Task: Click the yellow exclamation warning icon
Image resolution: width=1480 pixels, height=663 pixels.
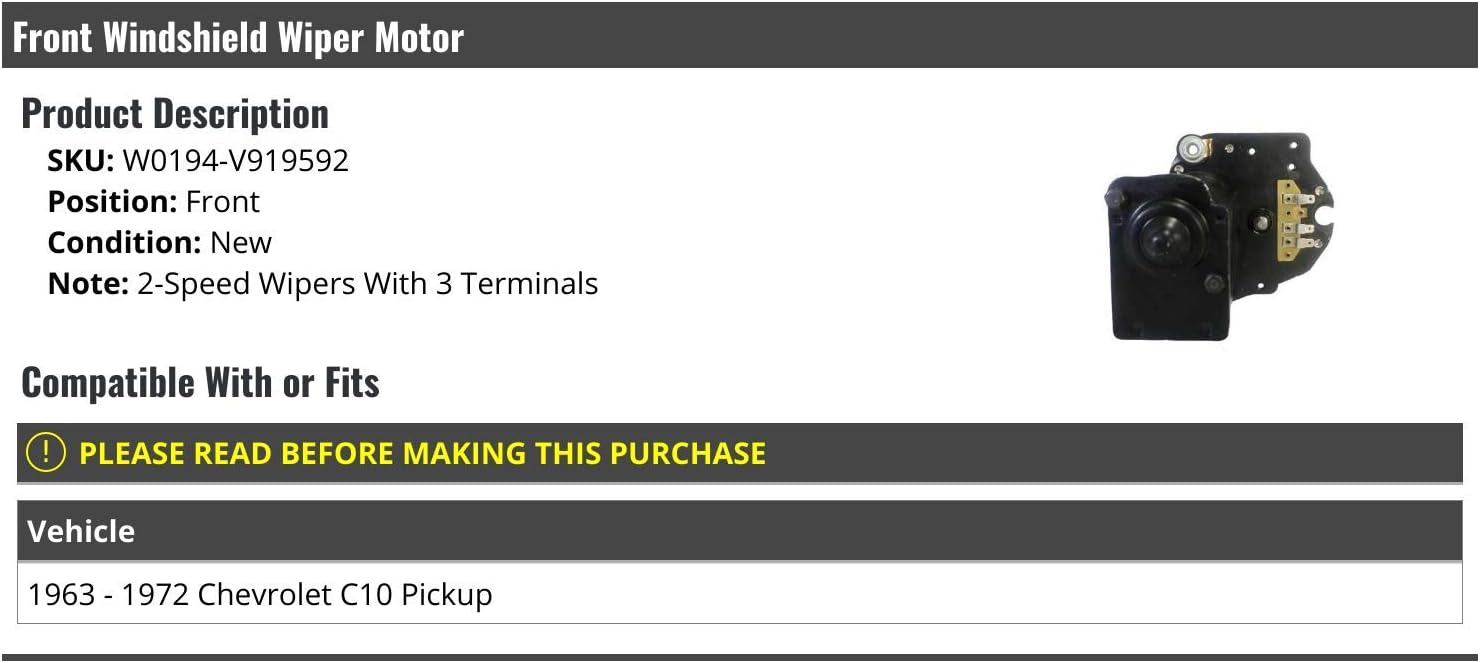Action: click(x=46, y=453)
